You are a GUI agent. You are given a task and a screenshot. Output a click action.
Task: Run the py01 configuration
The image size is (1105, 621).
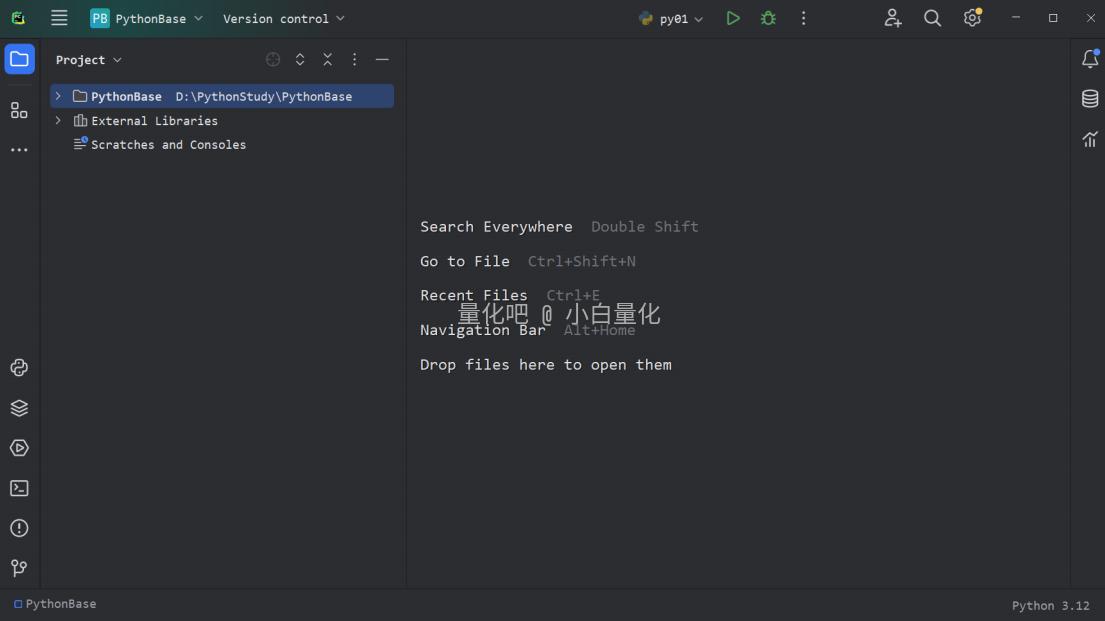tap(733, 18)
